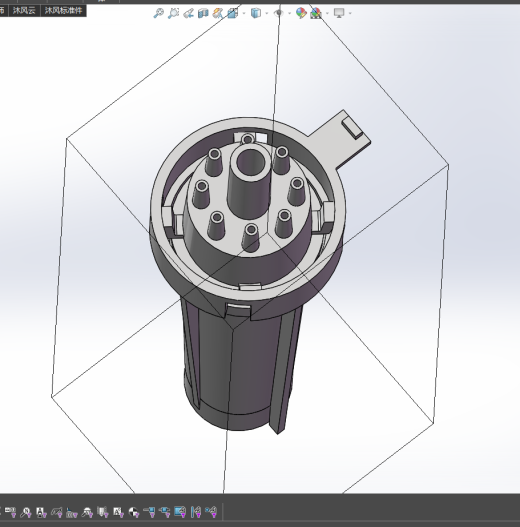Expand the Hide/Show Items dropdown arrow
520x527 pixels.
click(x=290, y=13)
